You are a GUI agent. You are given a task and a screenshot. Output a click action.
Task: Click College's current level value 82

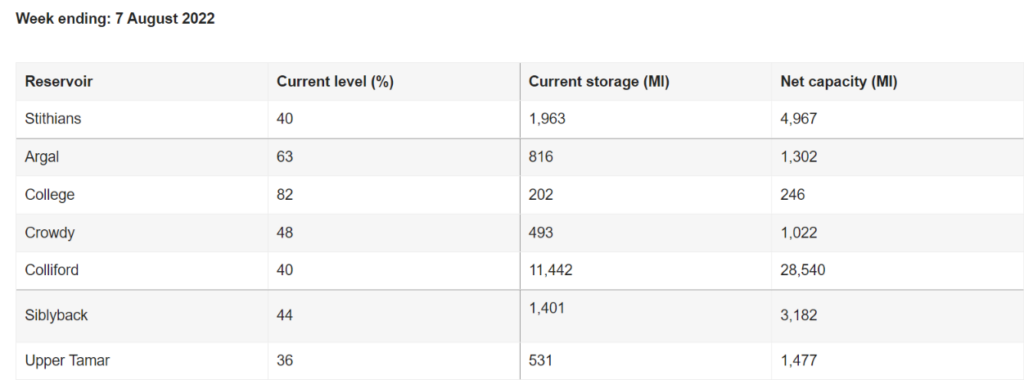click(x=285, y=195)
